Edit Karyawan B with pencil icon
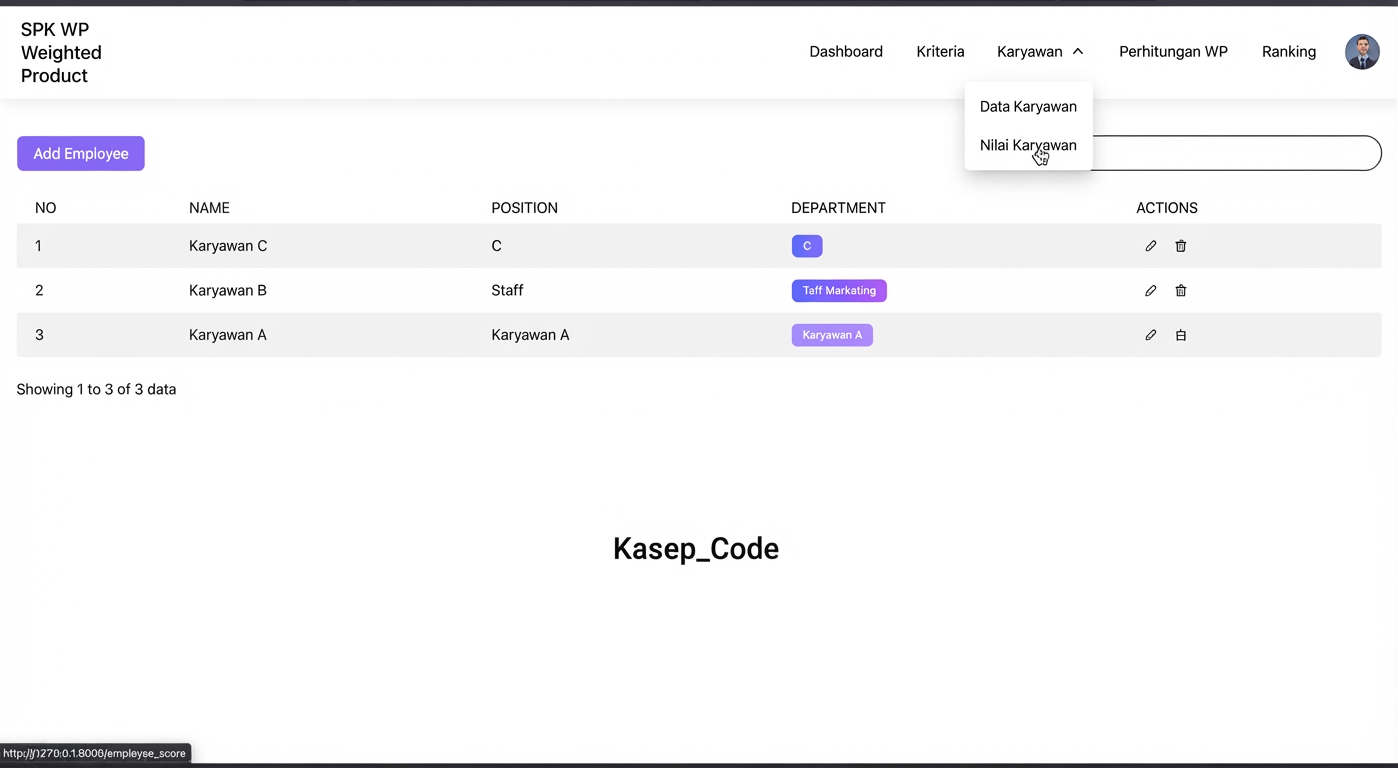Viewport: 1398px width, 768px height. [1150, 291]
